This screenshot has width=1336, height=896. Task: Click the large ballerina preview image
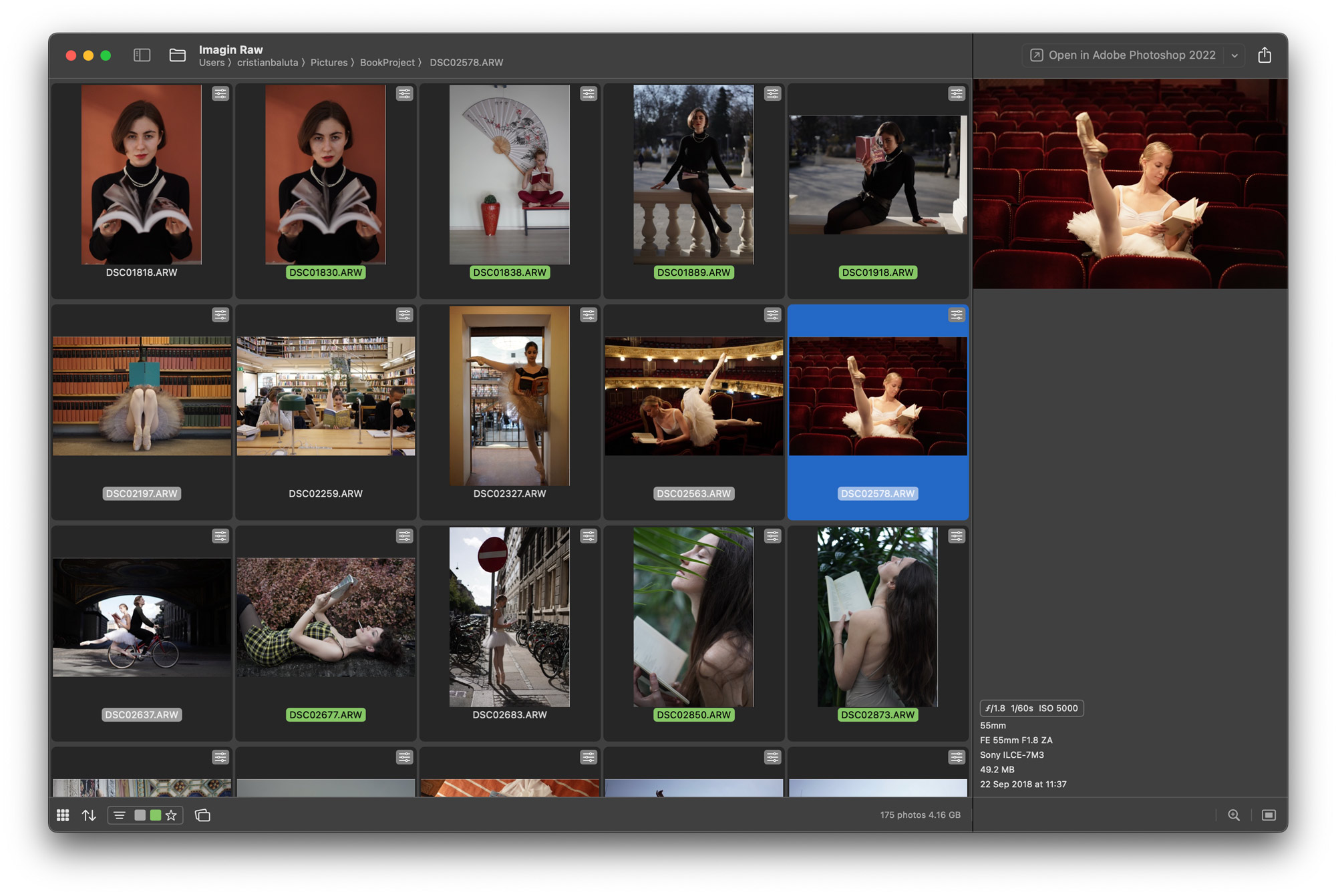point(1130,184)
